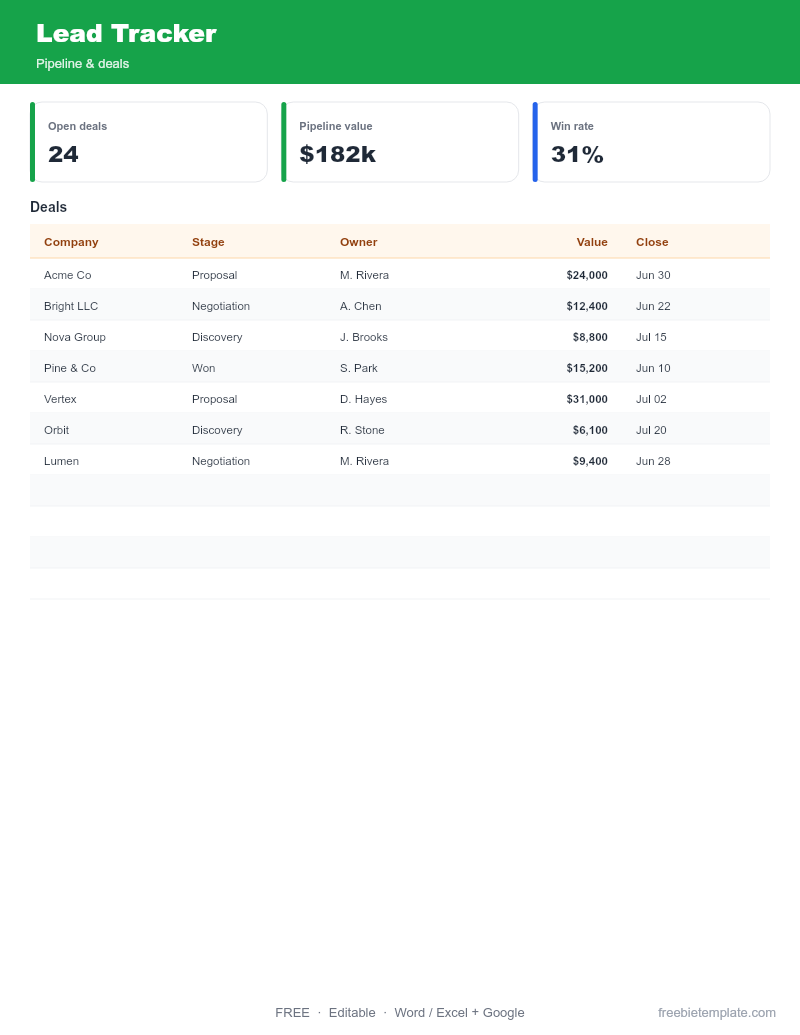Image resolution: width=800 pixels, height=1035 pixels.
Task: Open the freebietemplate.com link
Action: (717, 1013)
